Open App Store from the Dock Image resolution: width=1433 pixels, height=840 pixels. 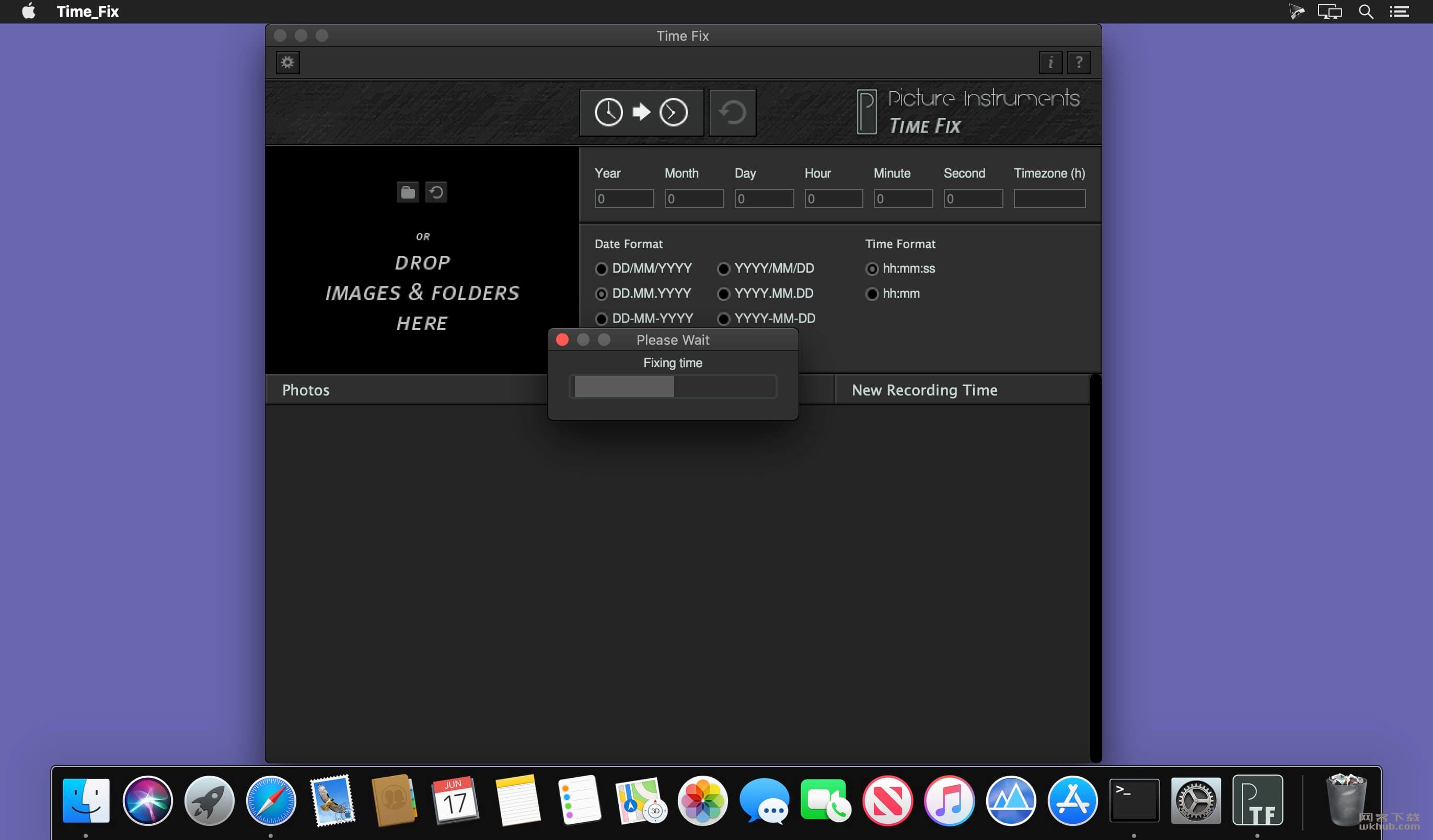(x=1072, y=800)
